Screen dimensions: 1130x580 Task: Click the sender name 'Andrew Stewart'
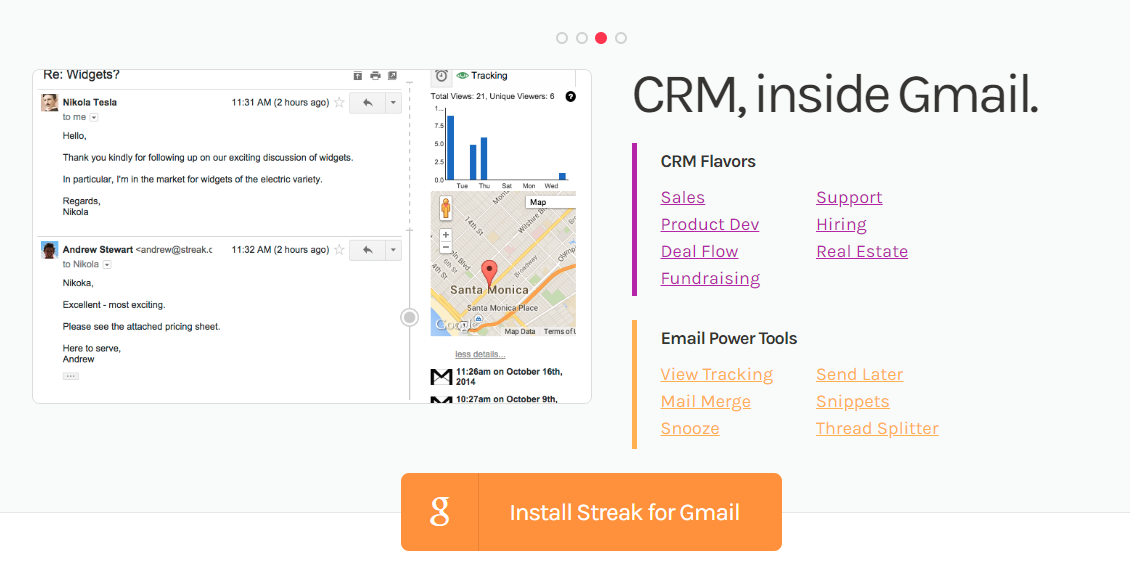click(97, 250)
